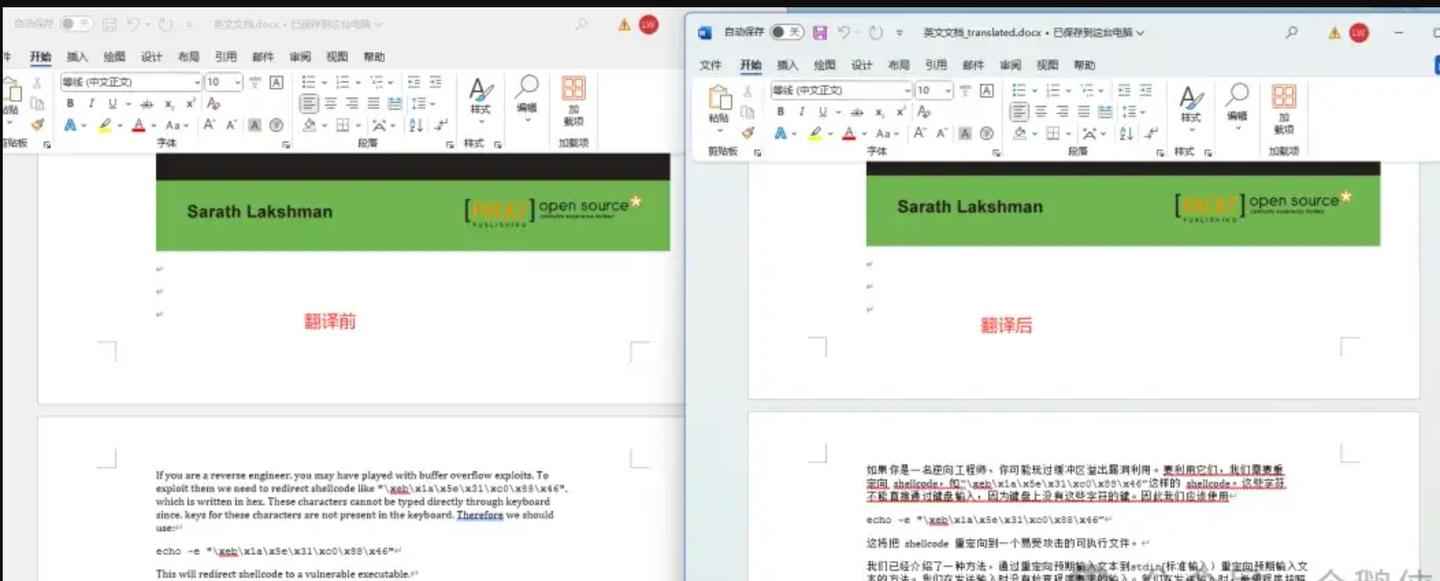Image resolution: width=1440 pixels, height=581 pixels.
Task: Select Format Painter brush in right window
Action: point(747,133)
